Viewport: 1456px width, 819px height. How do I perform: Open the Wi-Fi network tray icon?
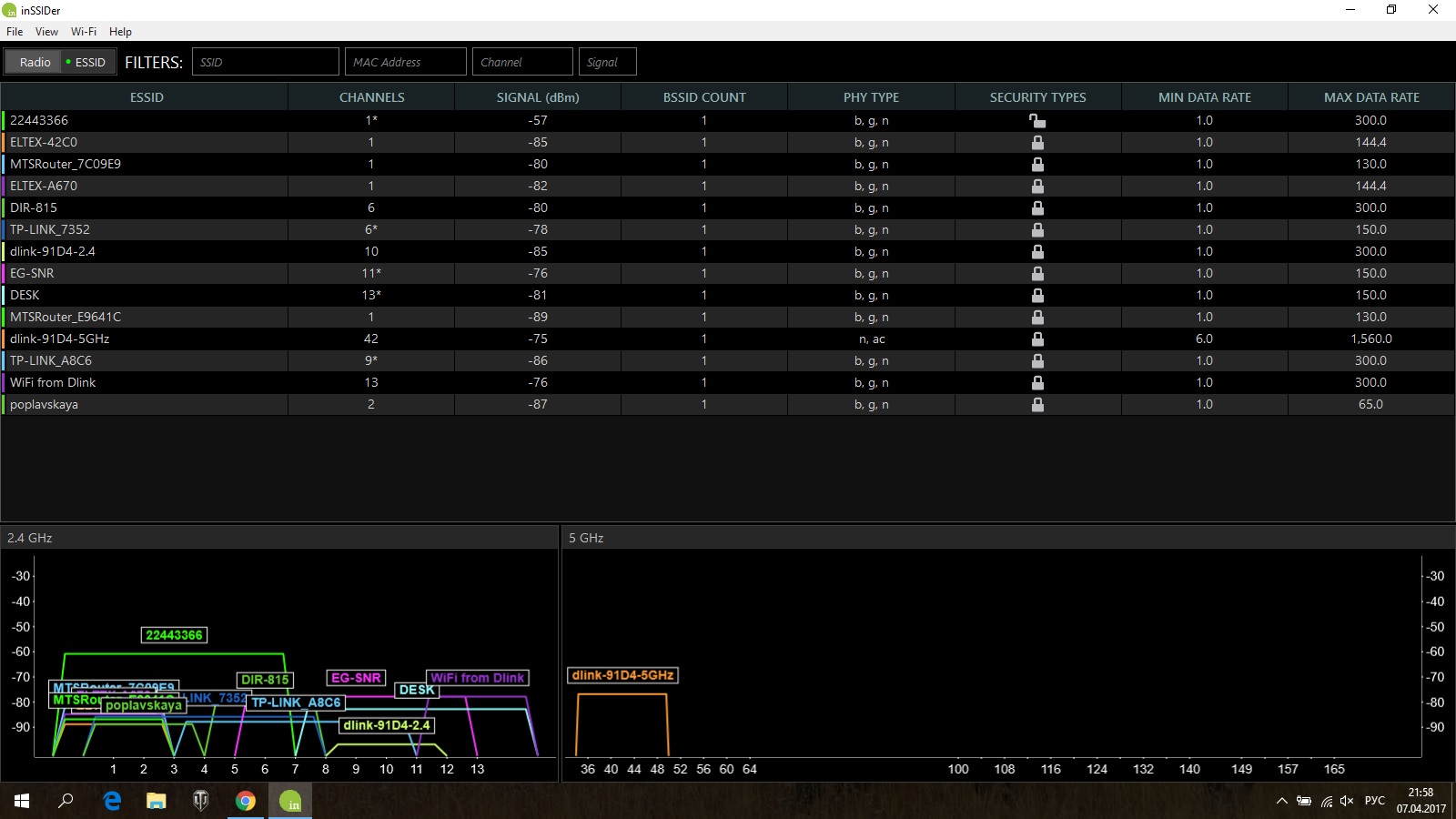[1326, 801]
